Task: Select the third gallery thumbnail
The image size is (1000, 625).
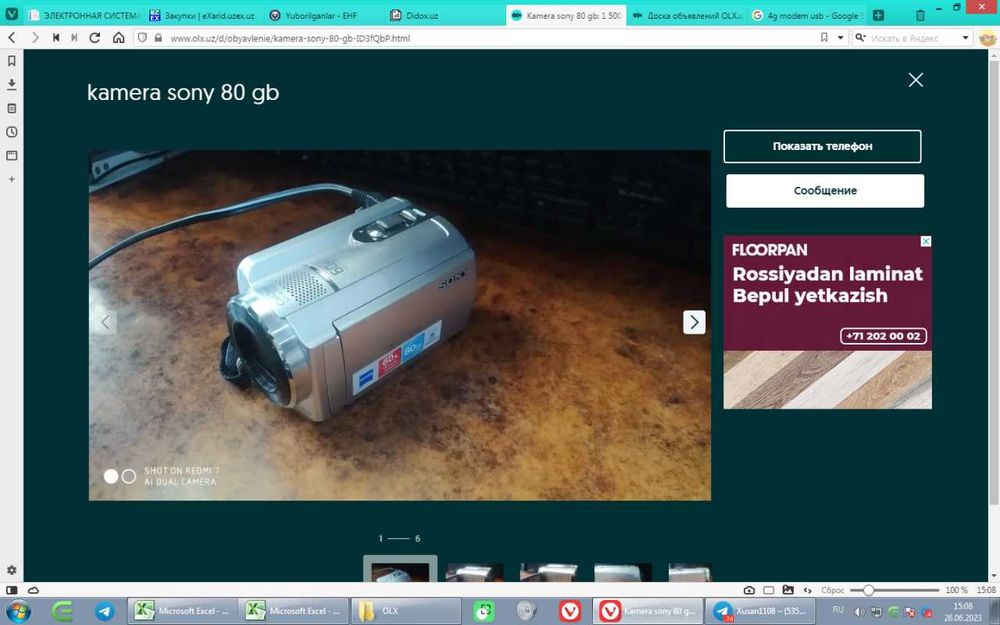Action: pos(549,572)
